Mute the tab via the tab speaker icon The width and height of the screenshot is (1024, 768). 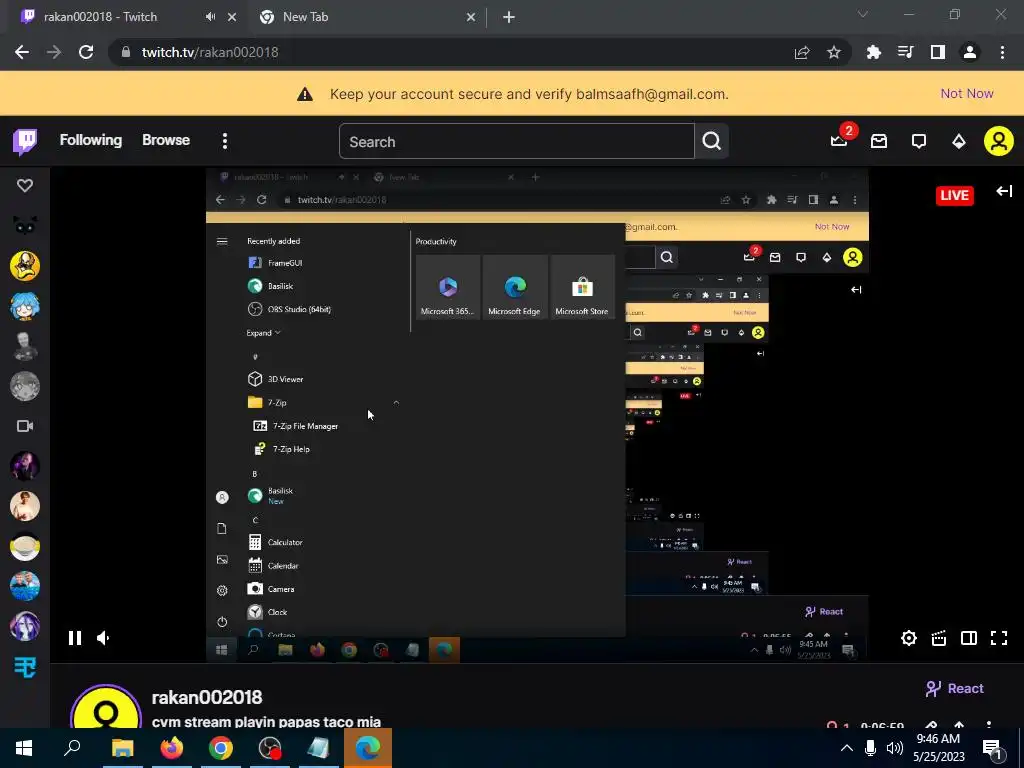pos(210,17)
